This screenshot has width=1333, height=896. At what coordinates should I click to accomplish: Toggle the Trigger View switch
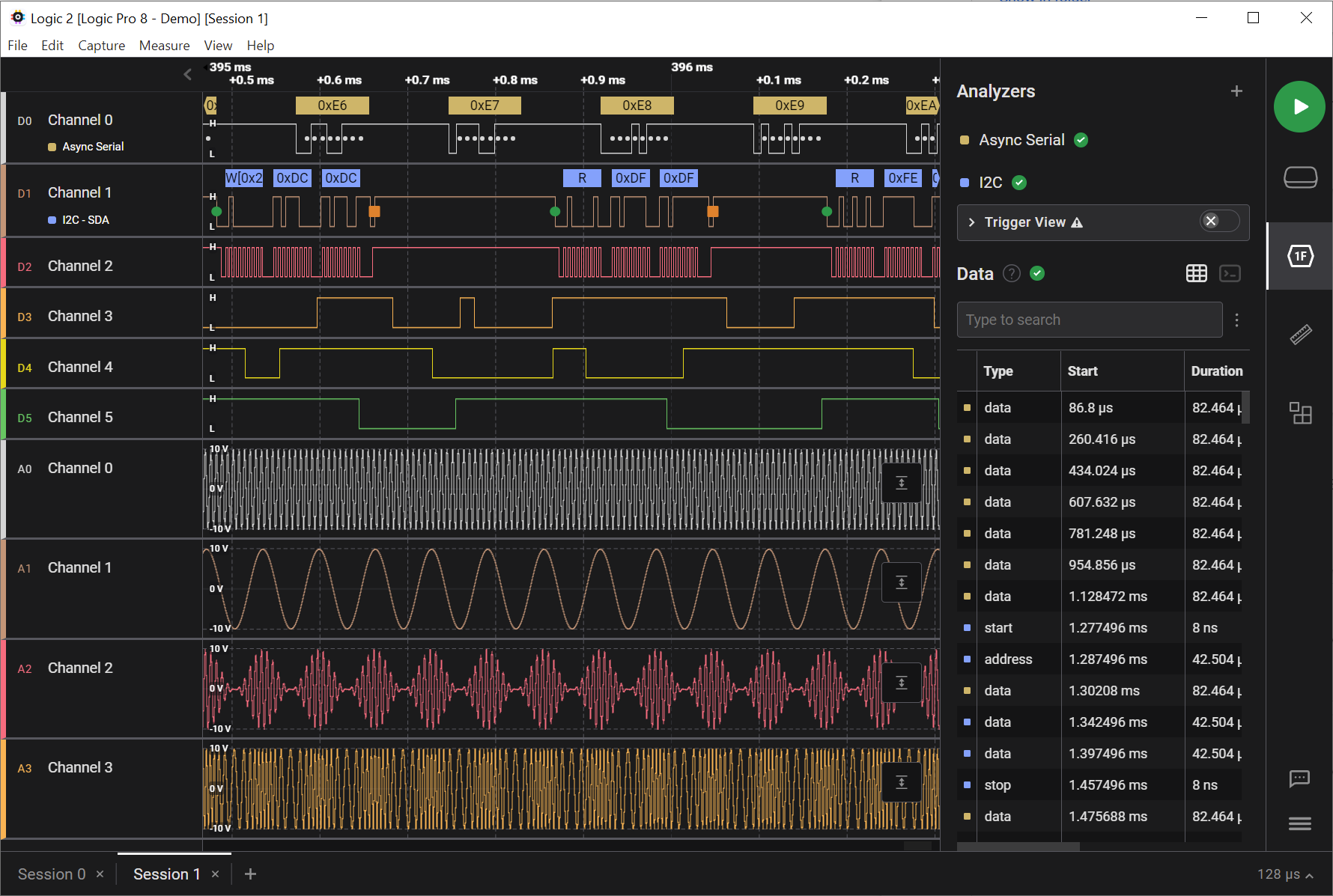pos(1219,222)
